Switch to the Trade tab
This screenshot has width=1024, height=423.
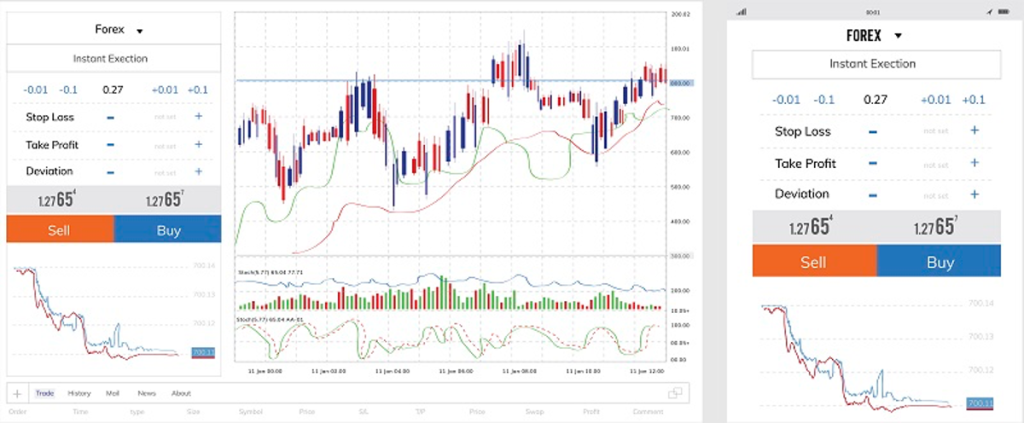[x=45, y=394]
